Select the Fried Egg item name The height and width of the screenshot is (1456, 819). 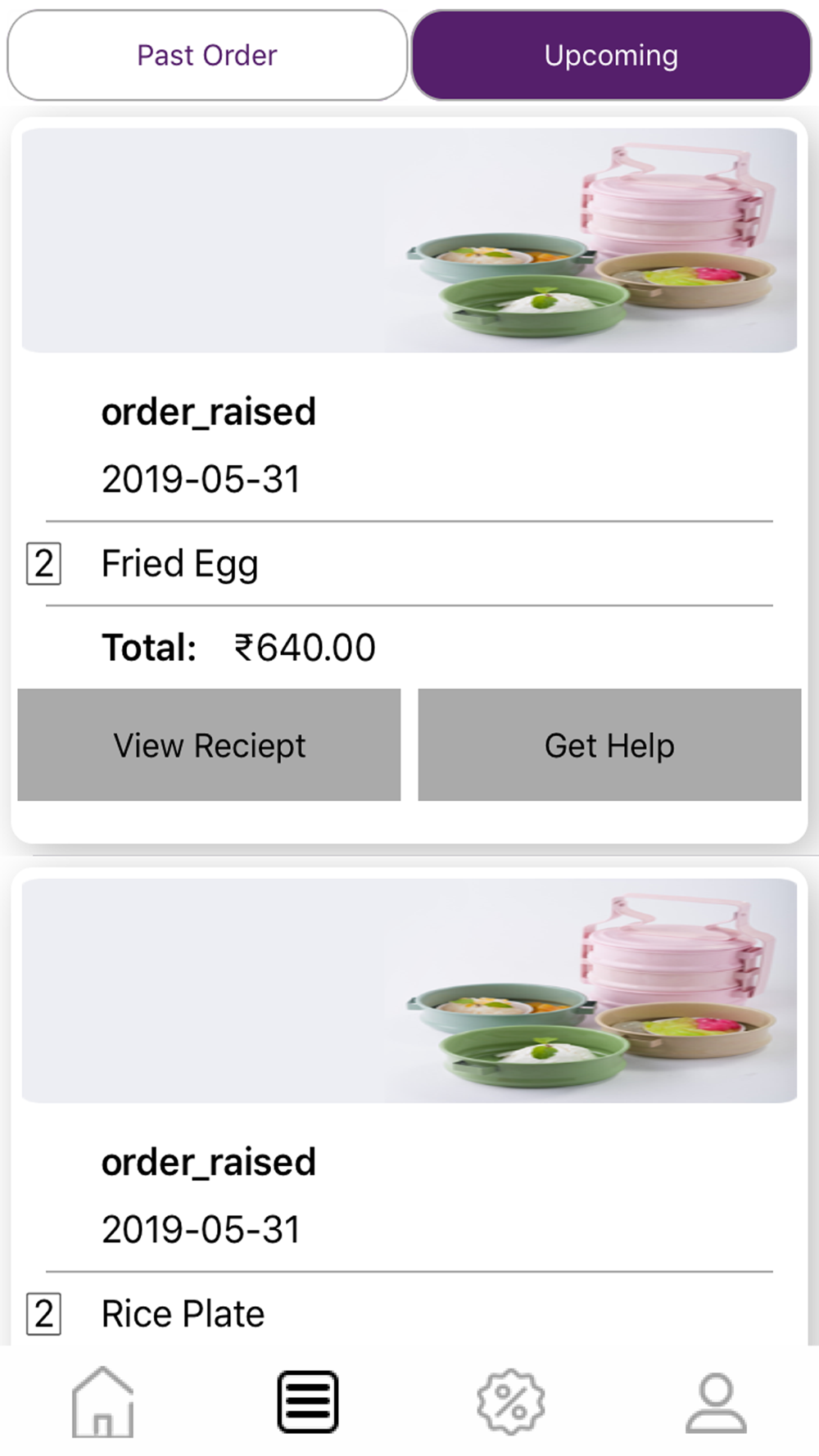click(180, 564)
